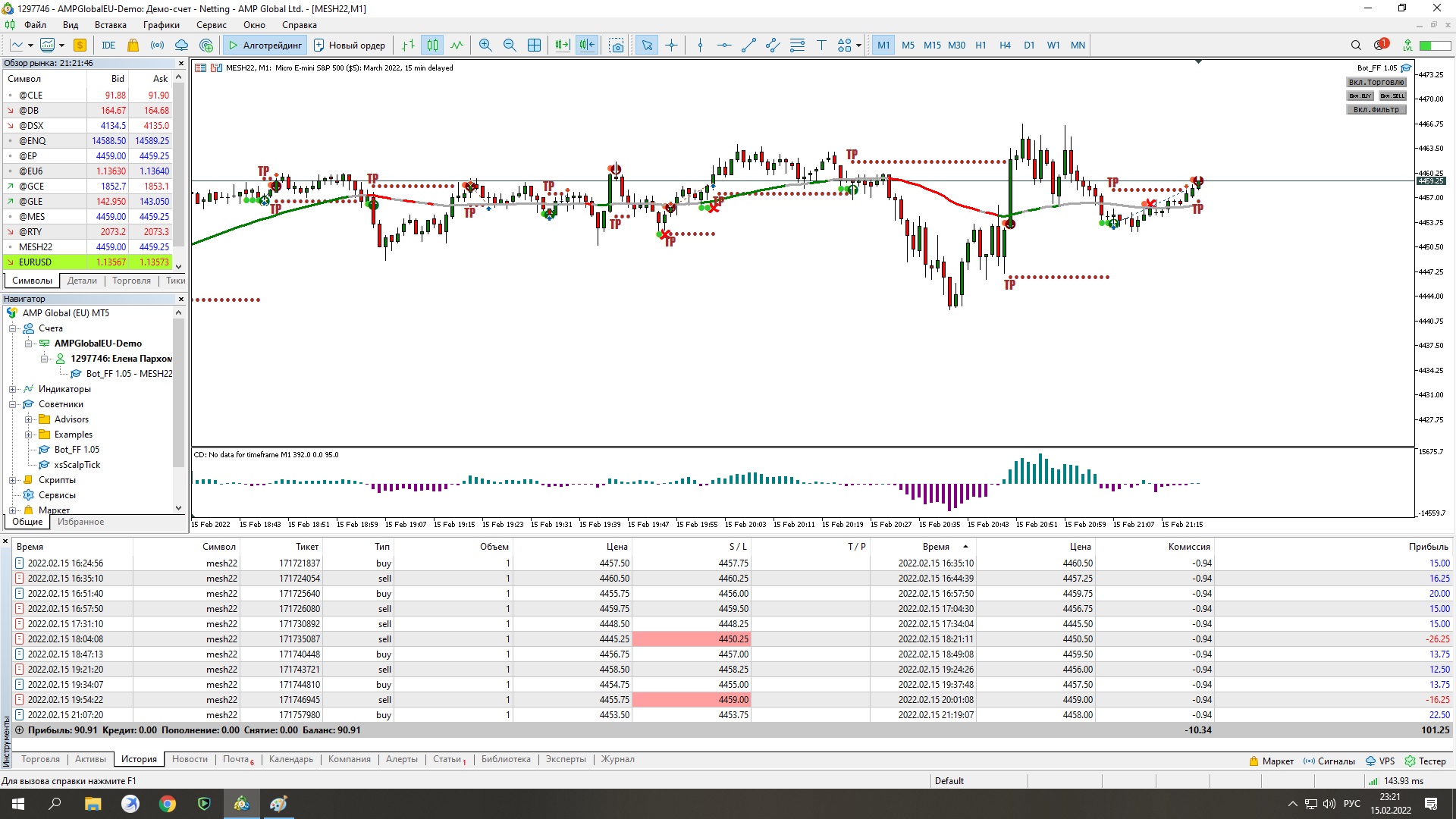Screen dimensions: 1456x819
Task: Switch chart to candlestick display
Action: tap(432, 45)
